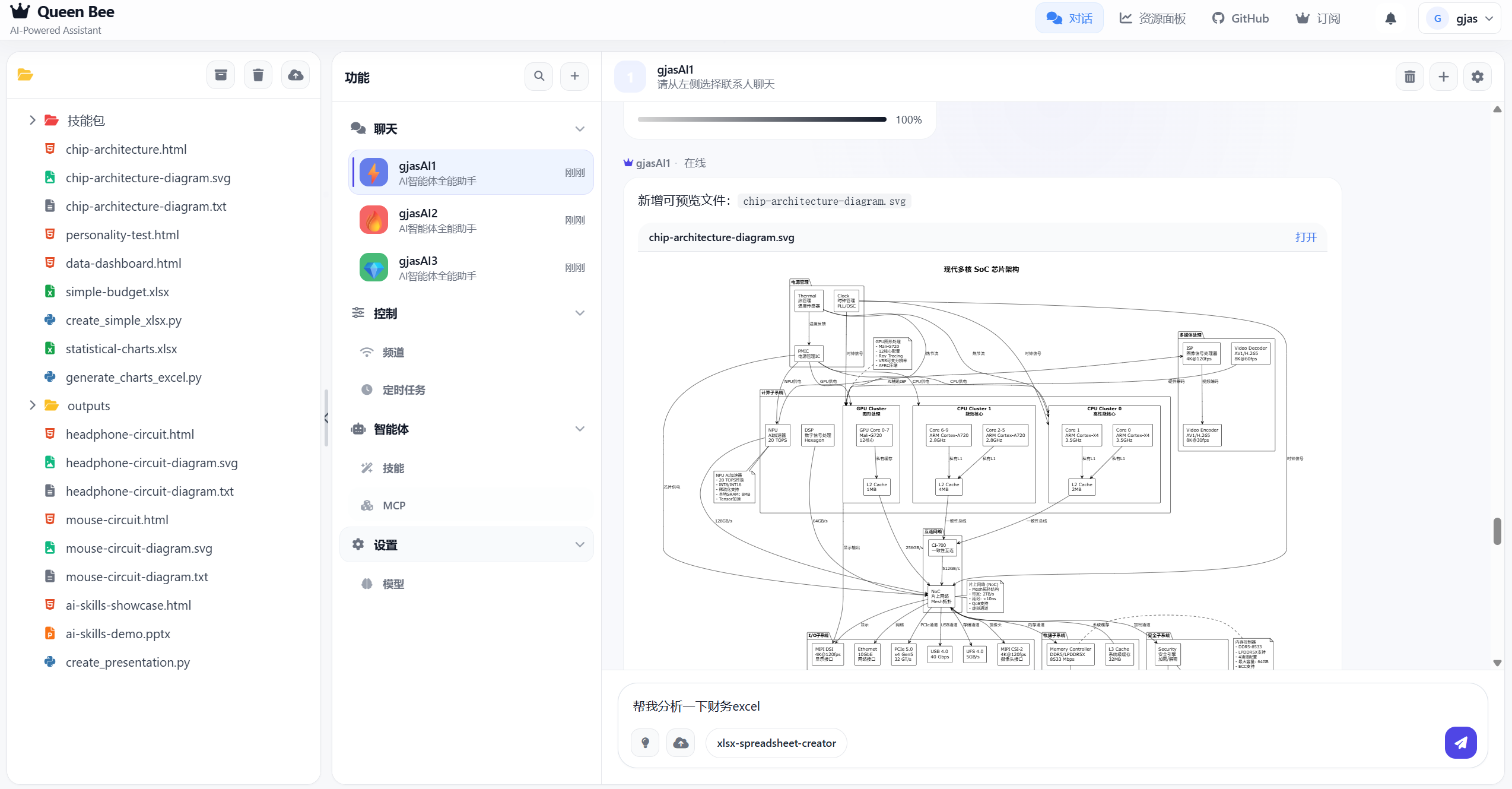Switch to the 资源面板 tab
The width and height of the screenshot is (1512, 789).
1151,18
